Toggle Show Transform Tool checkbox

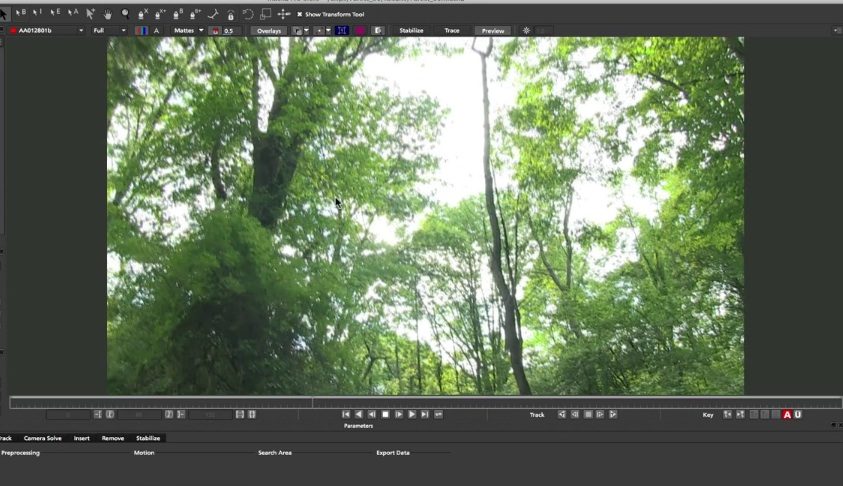[299, 15]
